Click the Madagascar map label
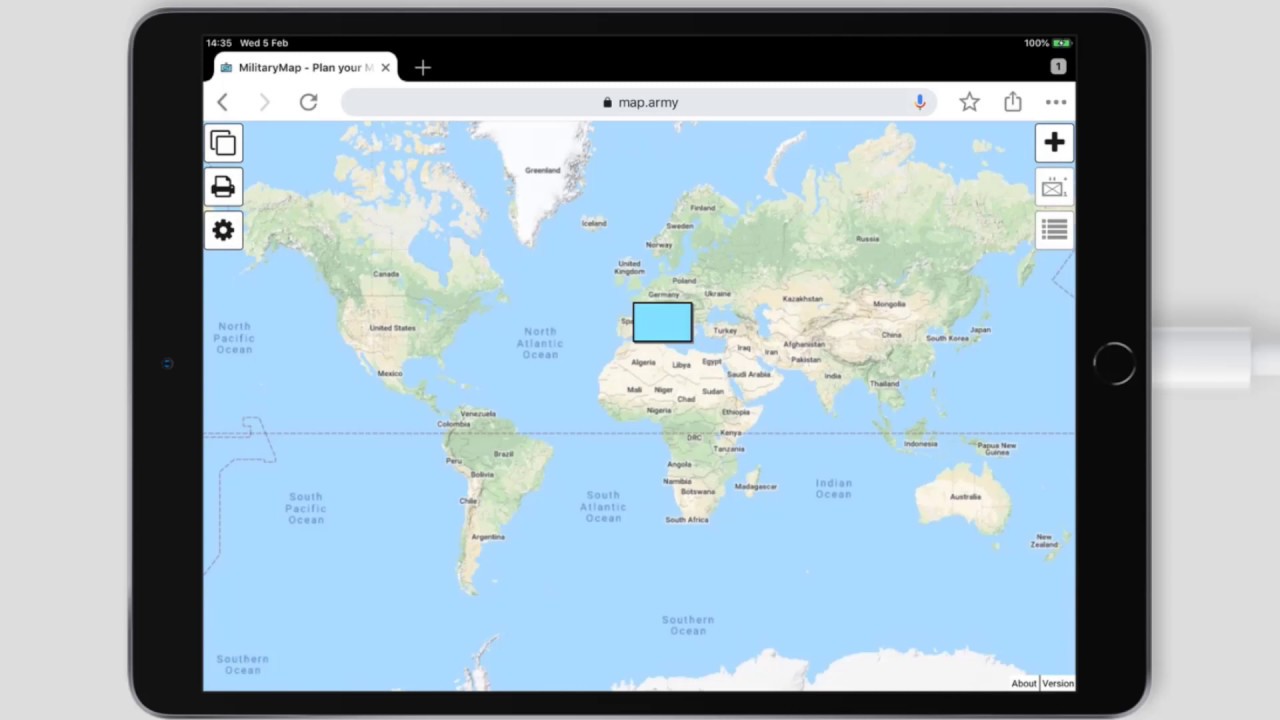Image resolution: width=1280 pixels, height=720 pixels. (756, 487)
